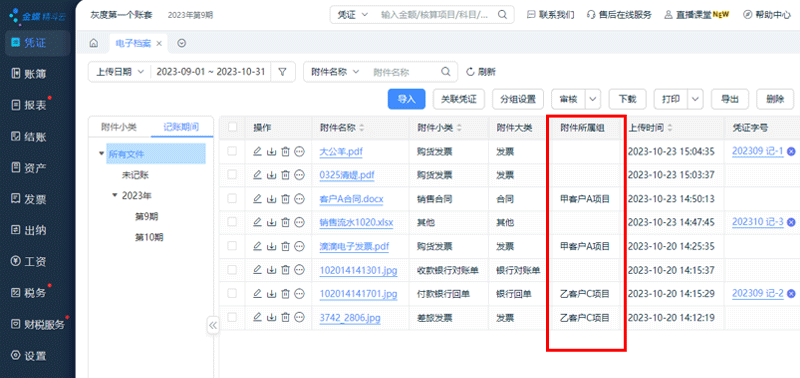Remove voucher link 202310 记-3 with x icon

(791, 222)
